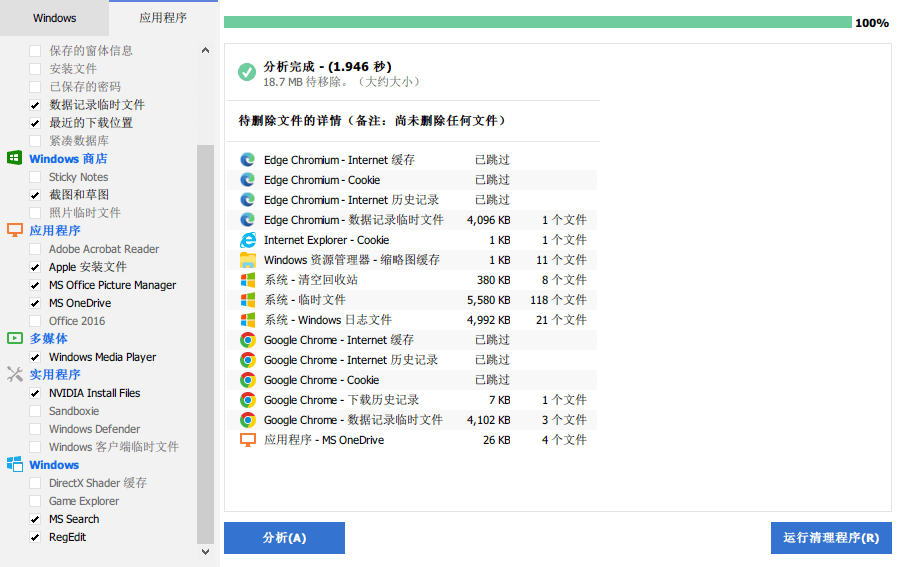Toggle NVIDIA Install Files checkbox
Viewport: 902px width, 567px height.
tap(35, 393)
